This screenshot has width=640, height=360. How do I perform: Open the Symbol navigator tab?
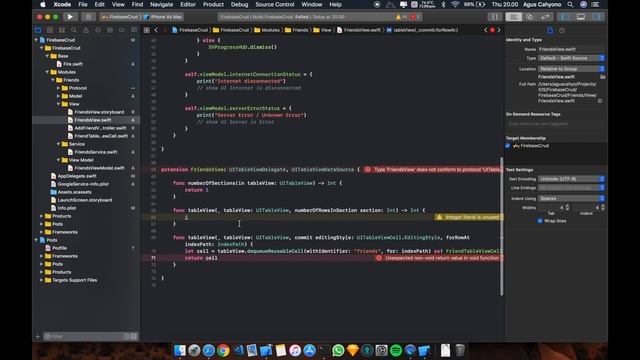pyautogui.click(x=62, y=30)
